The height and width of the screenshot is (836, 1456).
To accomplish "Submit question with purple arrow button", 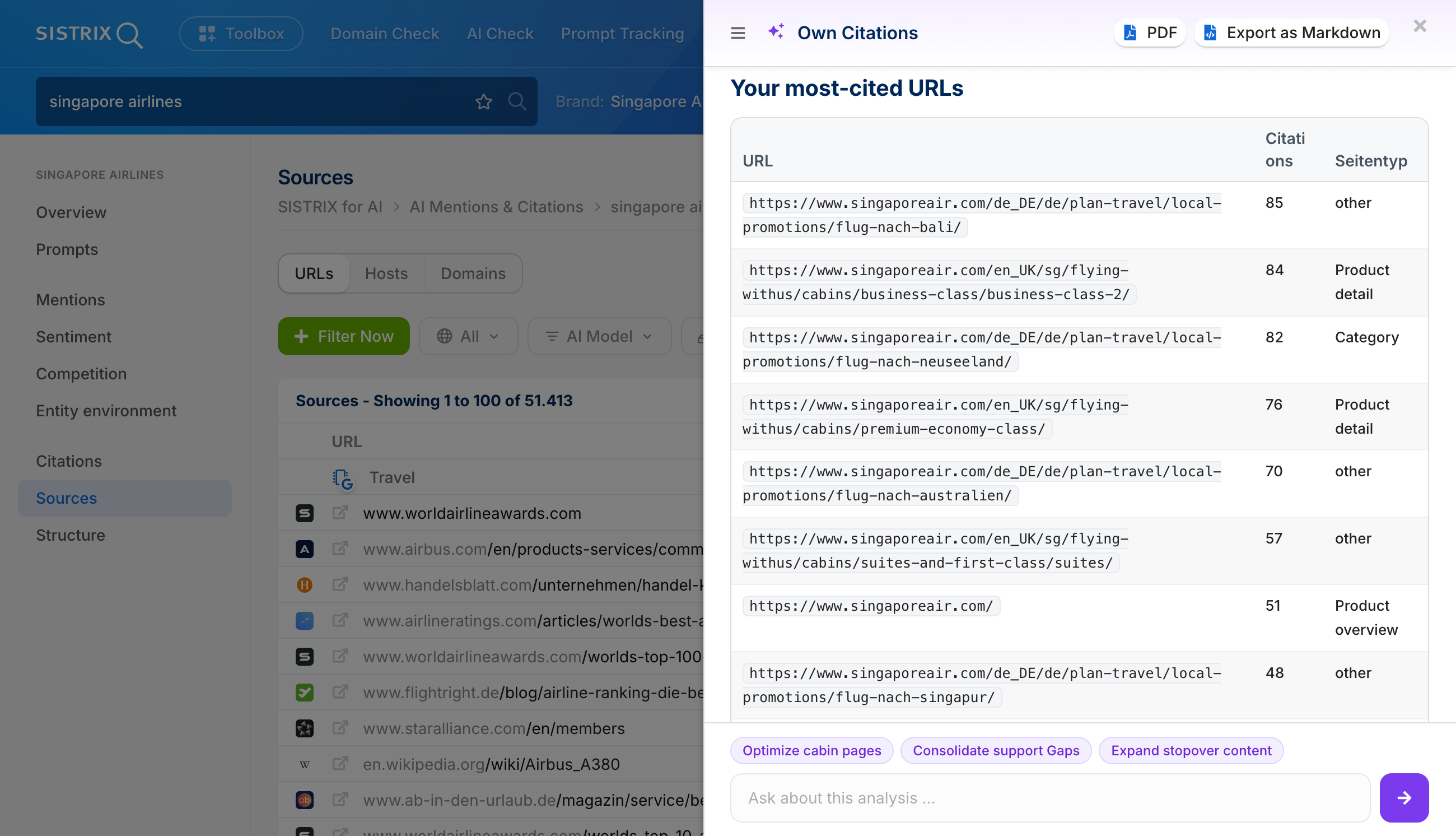I will pos(1404,797).
